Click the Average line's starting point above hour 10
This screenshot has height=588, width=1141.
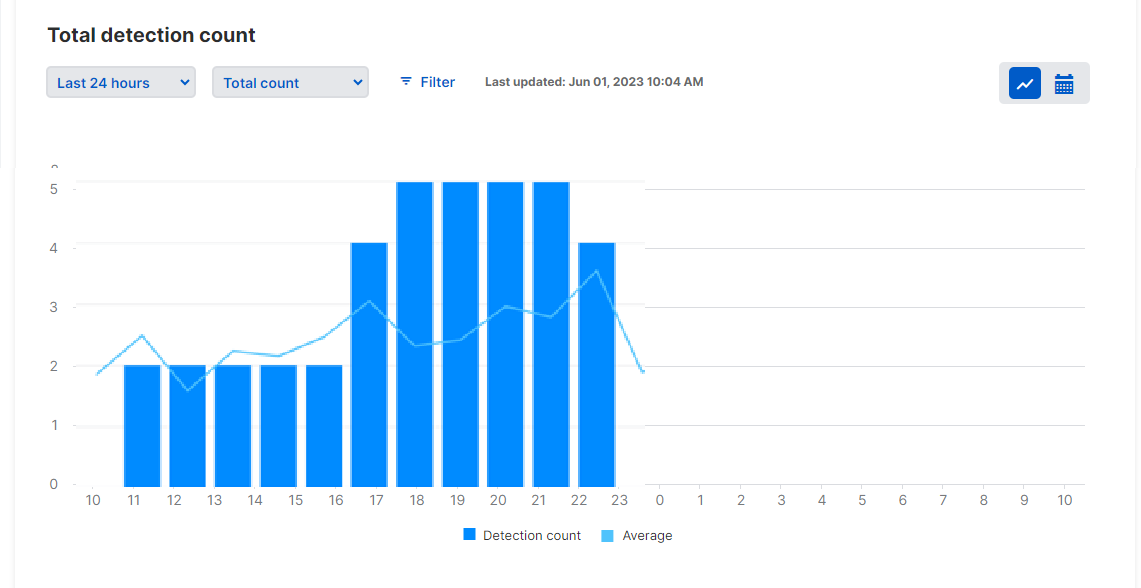point(97,373)
